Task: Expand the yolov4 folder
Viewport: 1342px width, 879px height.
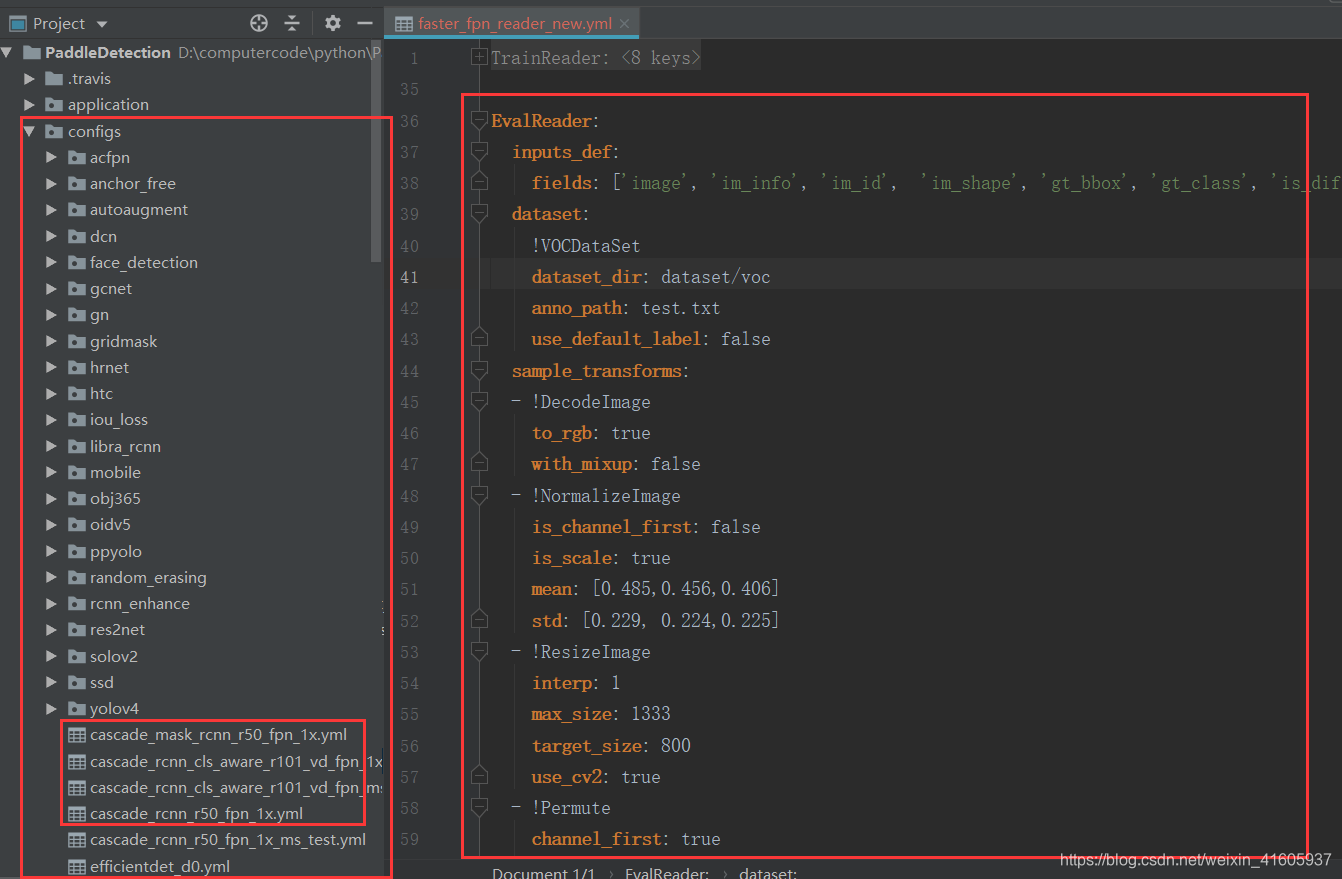Action: coord(52,709)
